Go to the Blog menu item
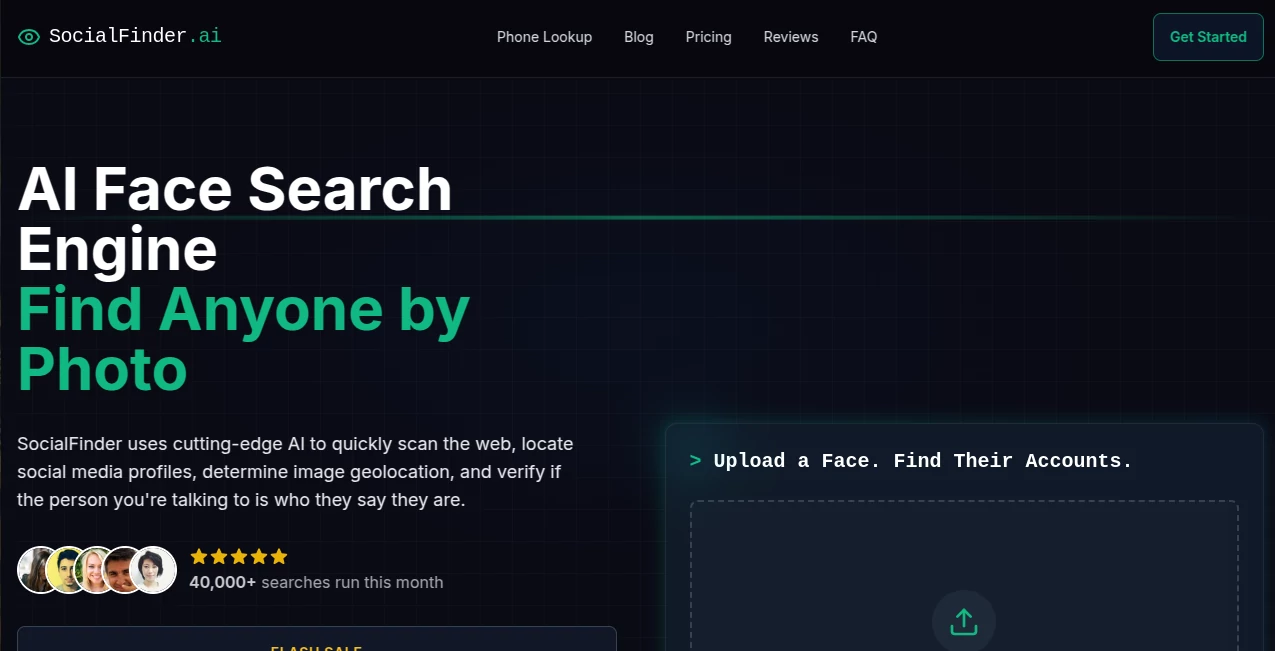Viewport: 1275px width, 651px height. pos(639,37)
